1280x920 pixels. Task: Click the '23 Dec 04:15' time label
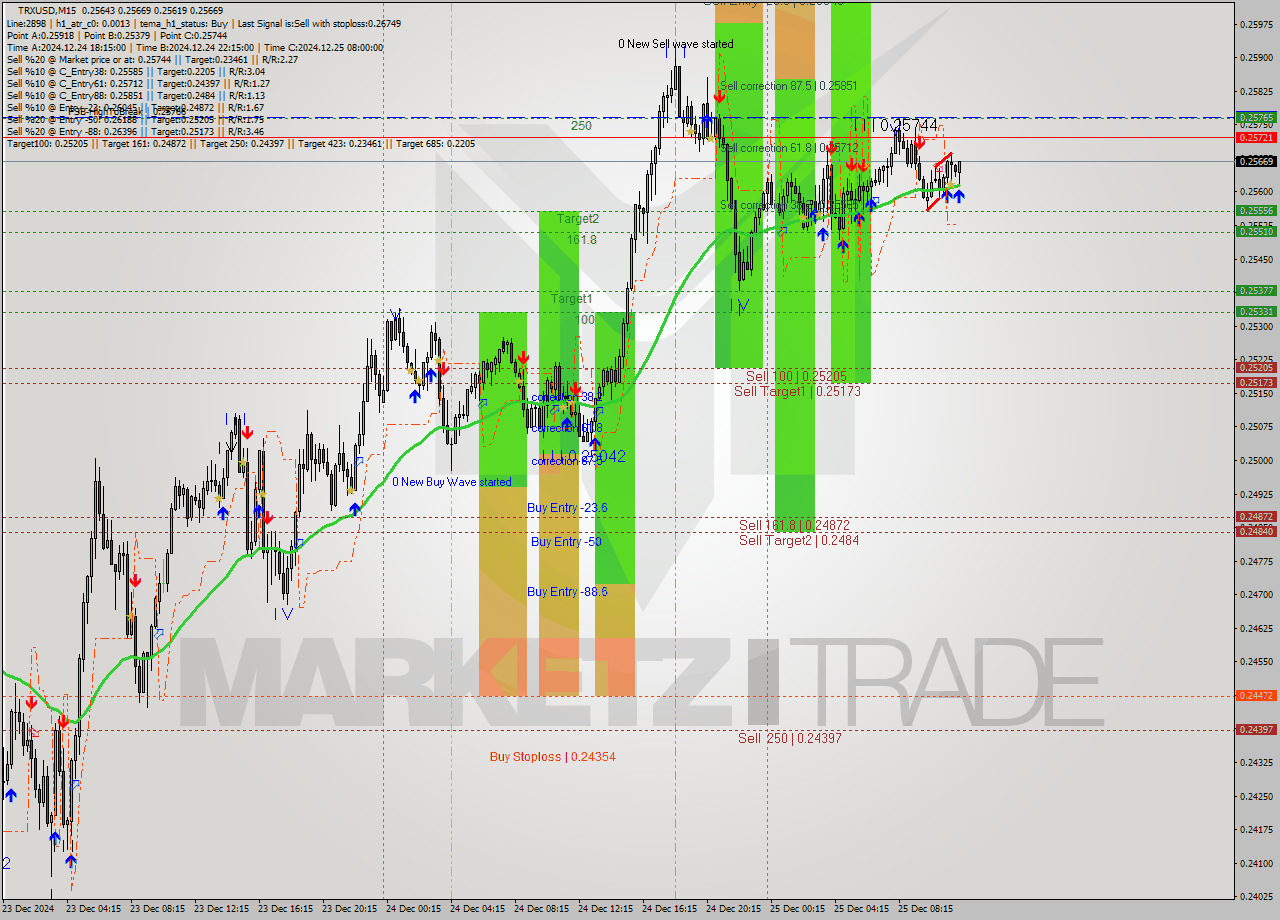coord(94,909)
